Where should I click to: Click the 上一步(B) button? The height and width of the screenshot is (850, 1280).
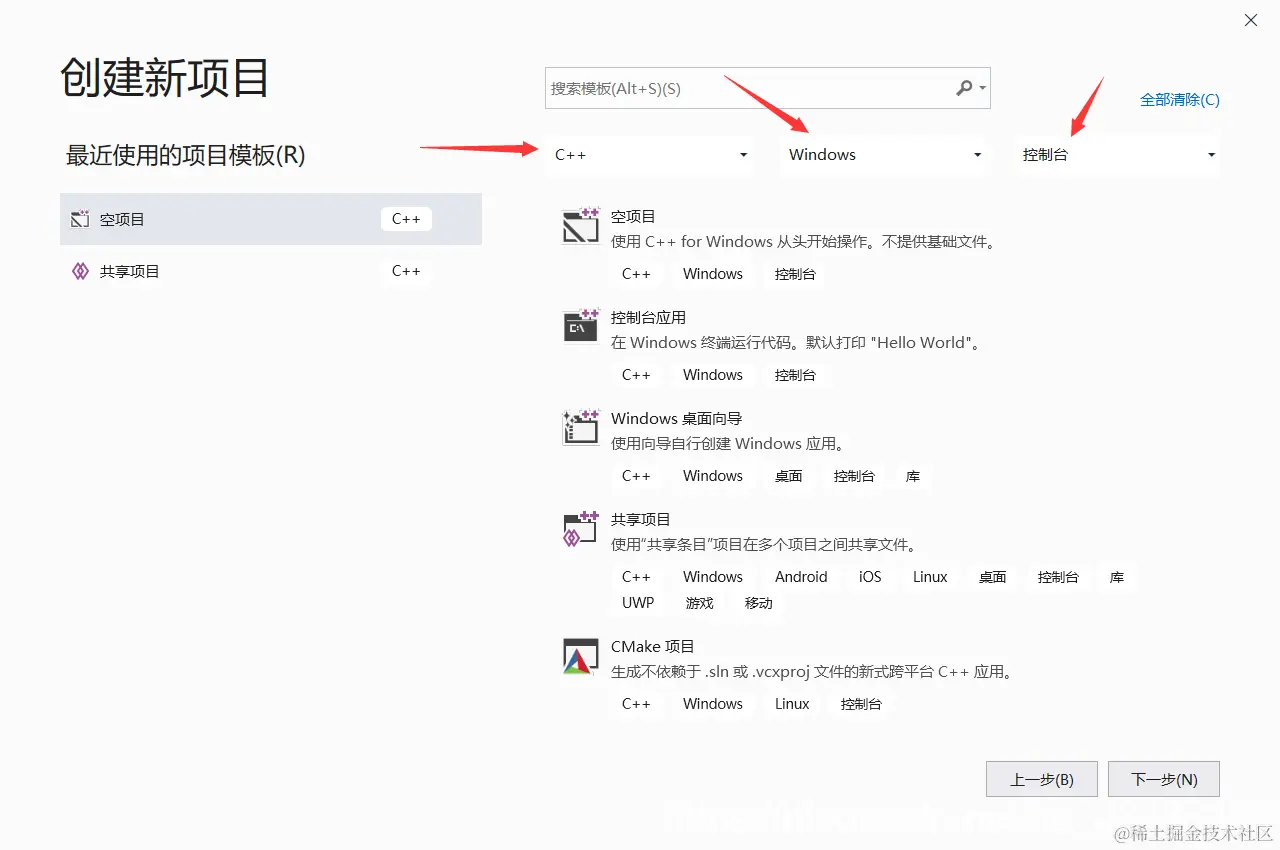point(1041,778)
